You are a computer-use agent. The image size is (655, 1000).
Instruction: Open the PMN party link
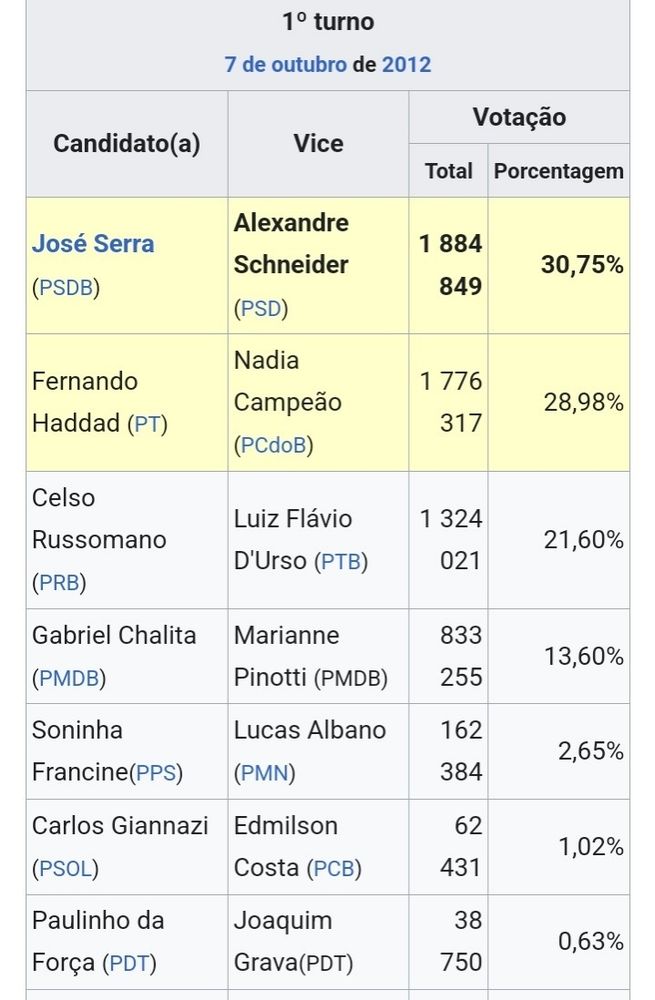[x=265, y=773]
